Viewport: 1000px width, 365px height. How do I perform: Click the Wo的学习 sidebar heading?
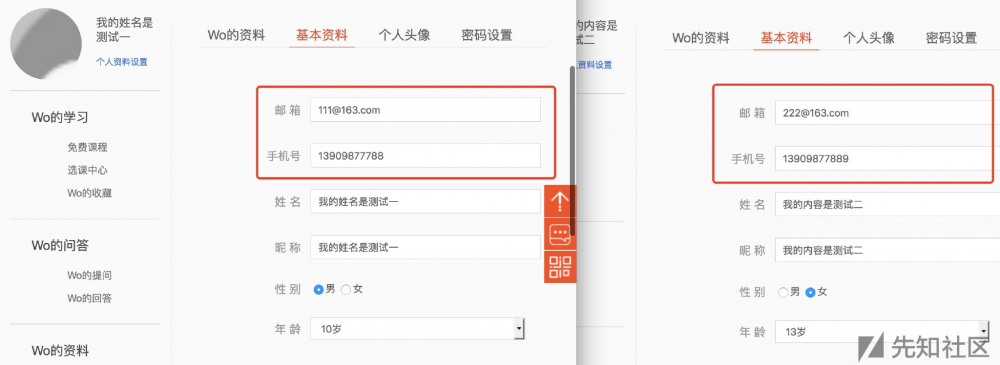[x=60, y=117]
